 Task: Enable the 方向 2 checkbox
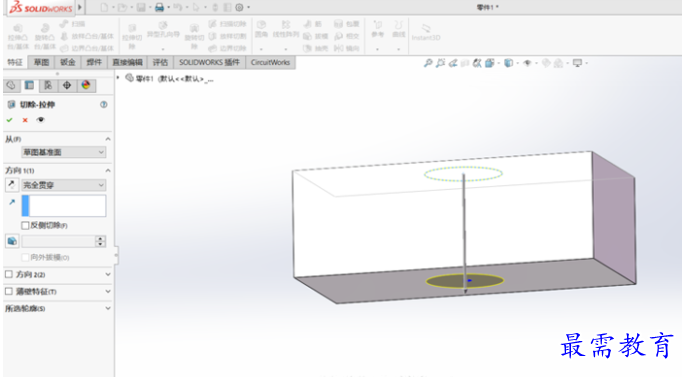point(9,274)
